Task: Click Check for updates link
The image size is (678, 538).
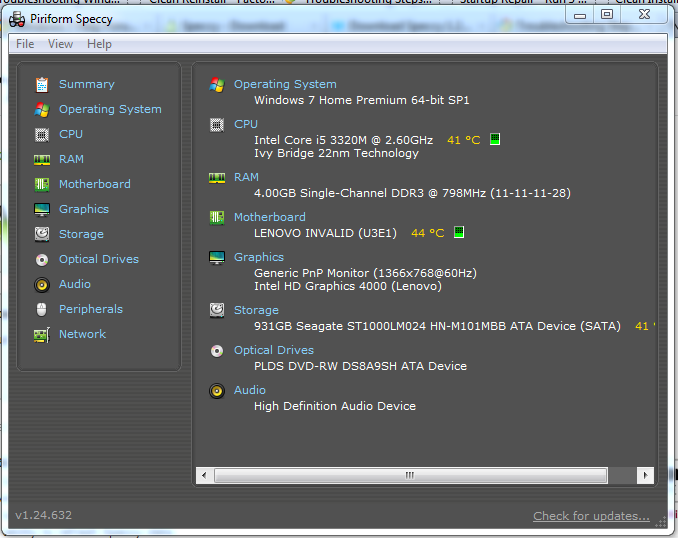Action: click(x=591, y=516)
